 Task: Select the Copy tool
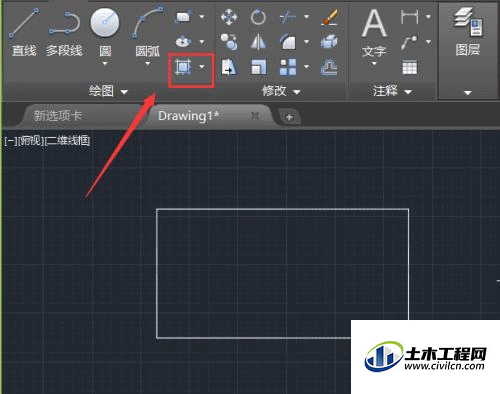pyautogui.click(x=229, y=42)
